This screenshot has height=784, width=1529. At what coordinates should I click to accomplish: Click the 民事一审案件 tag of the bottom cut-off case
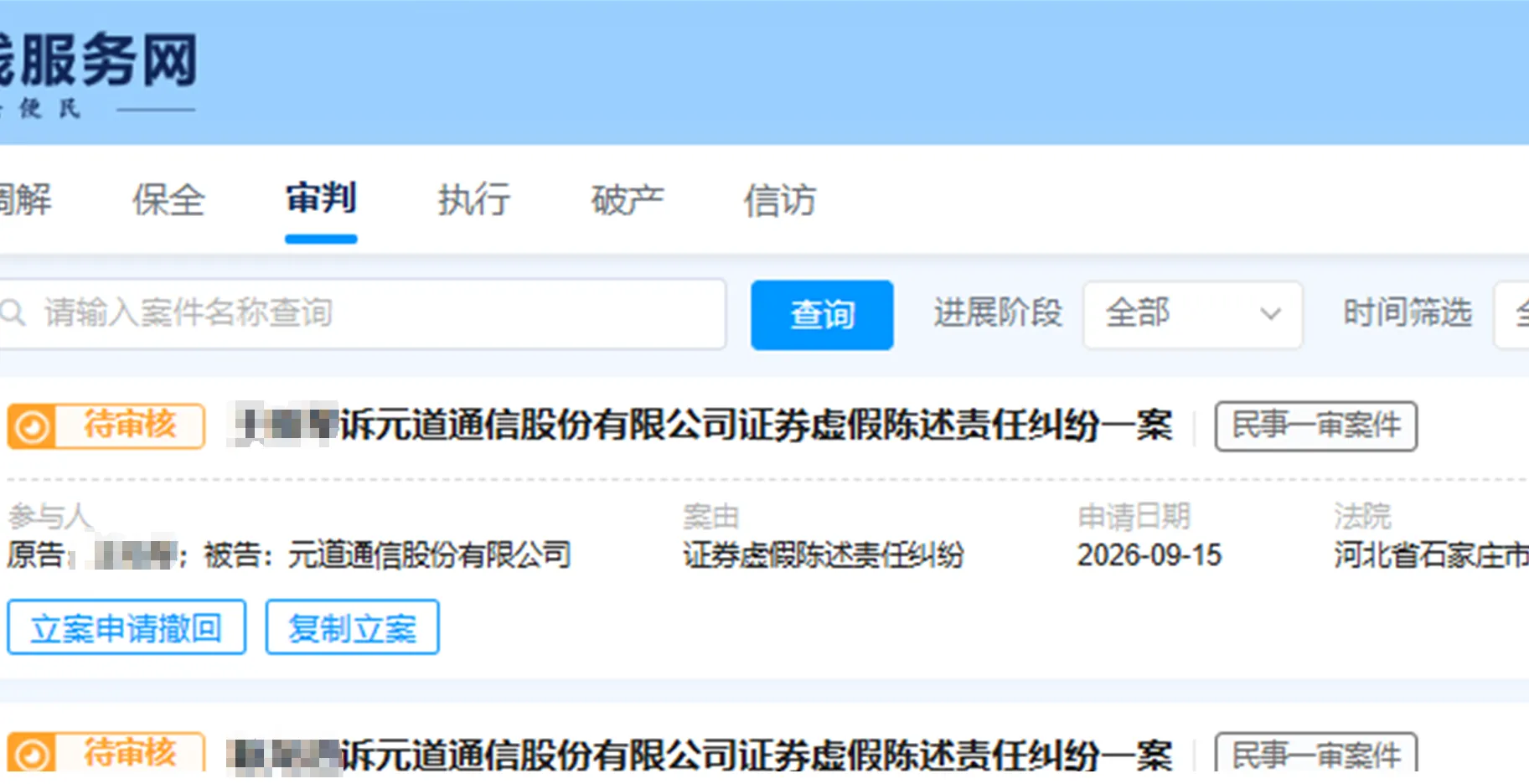click(1316, 754)
